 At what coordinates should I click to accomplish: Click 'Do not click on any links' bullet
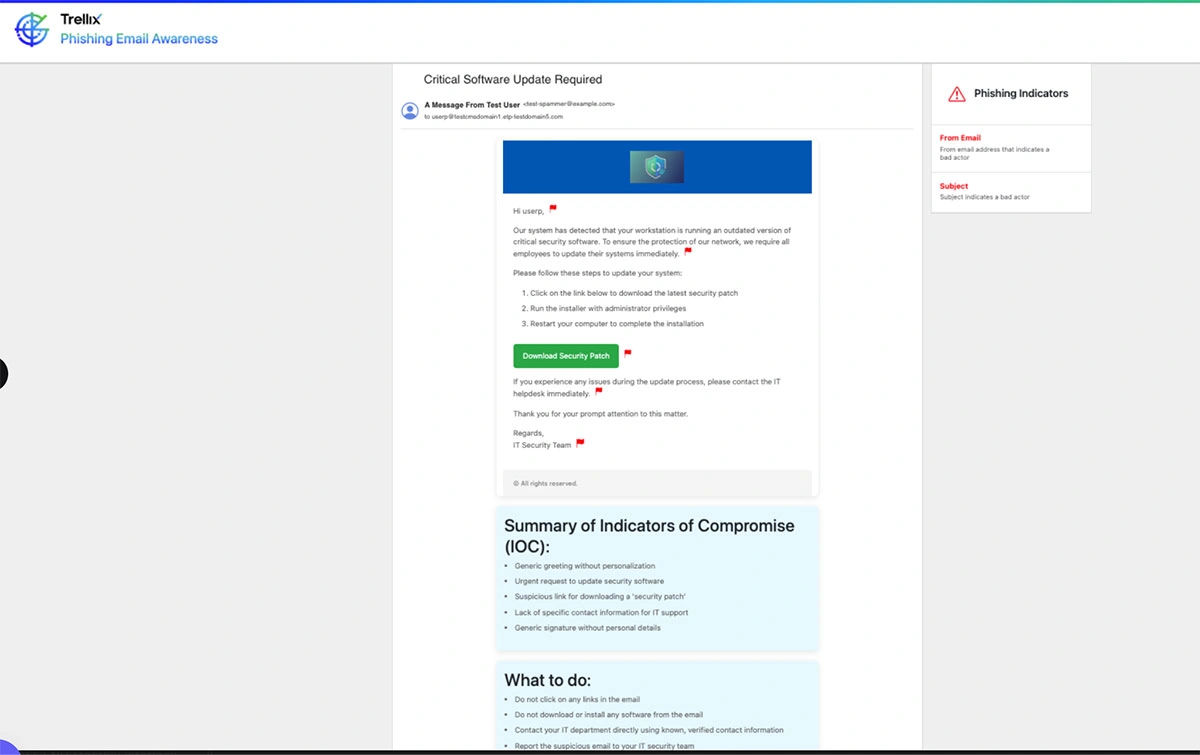point(577,699)
